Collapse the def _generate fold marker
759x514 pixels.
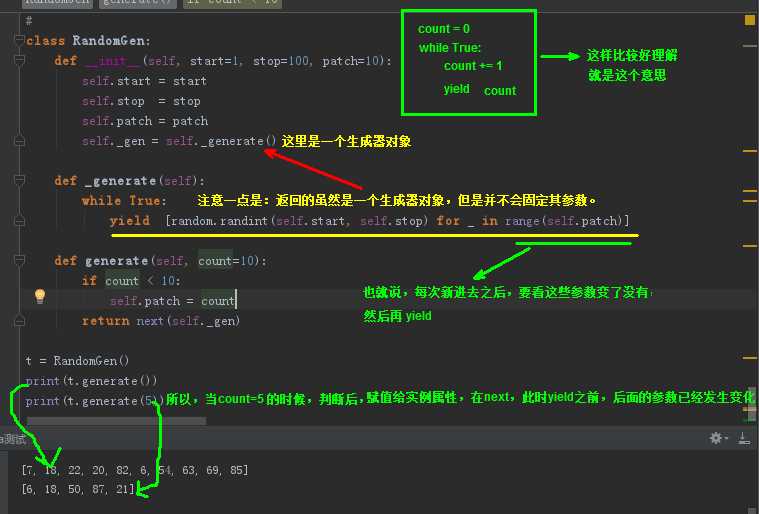coord(19,181)
